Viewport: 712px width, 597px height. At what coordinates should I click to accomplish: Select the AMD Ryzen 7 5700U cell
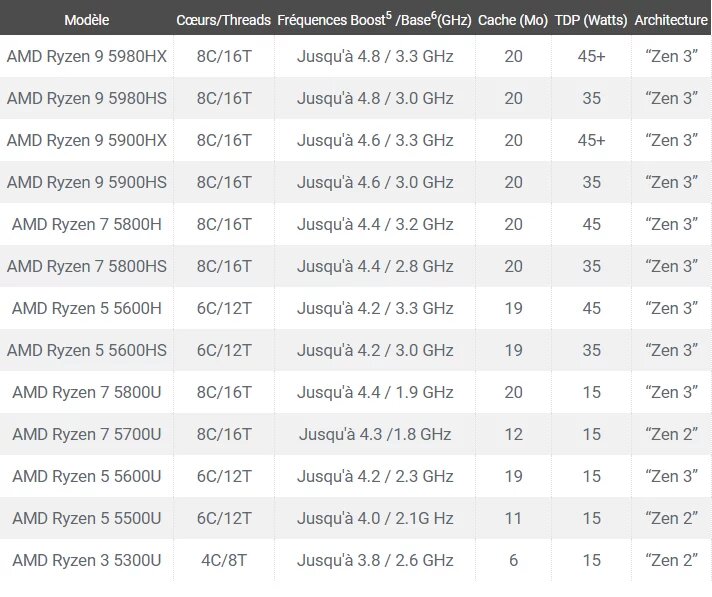tap(87, 434)
